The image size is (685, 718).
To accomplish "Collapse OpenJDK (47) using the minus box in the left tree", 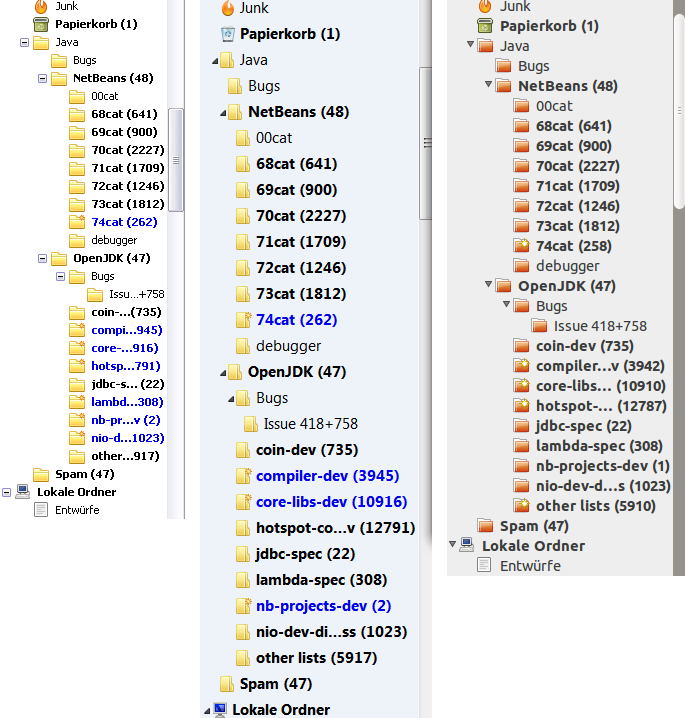I will coord(43,259).
